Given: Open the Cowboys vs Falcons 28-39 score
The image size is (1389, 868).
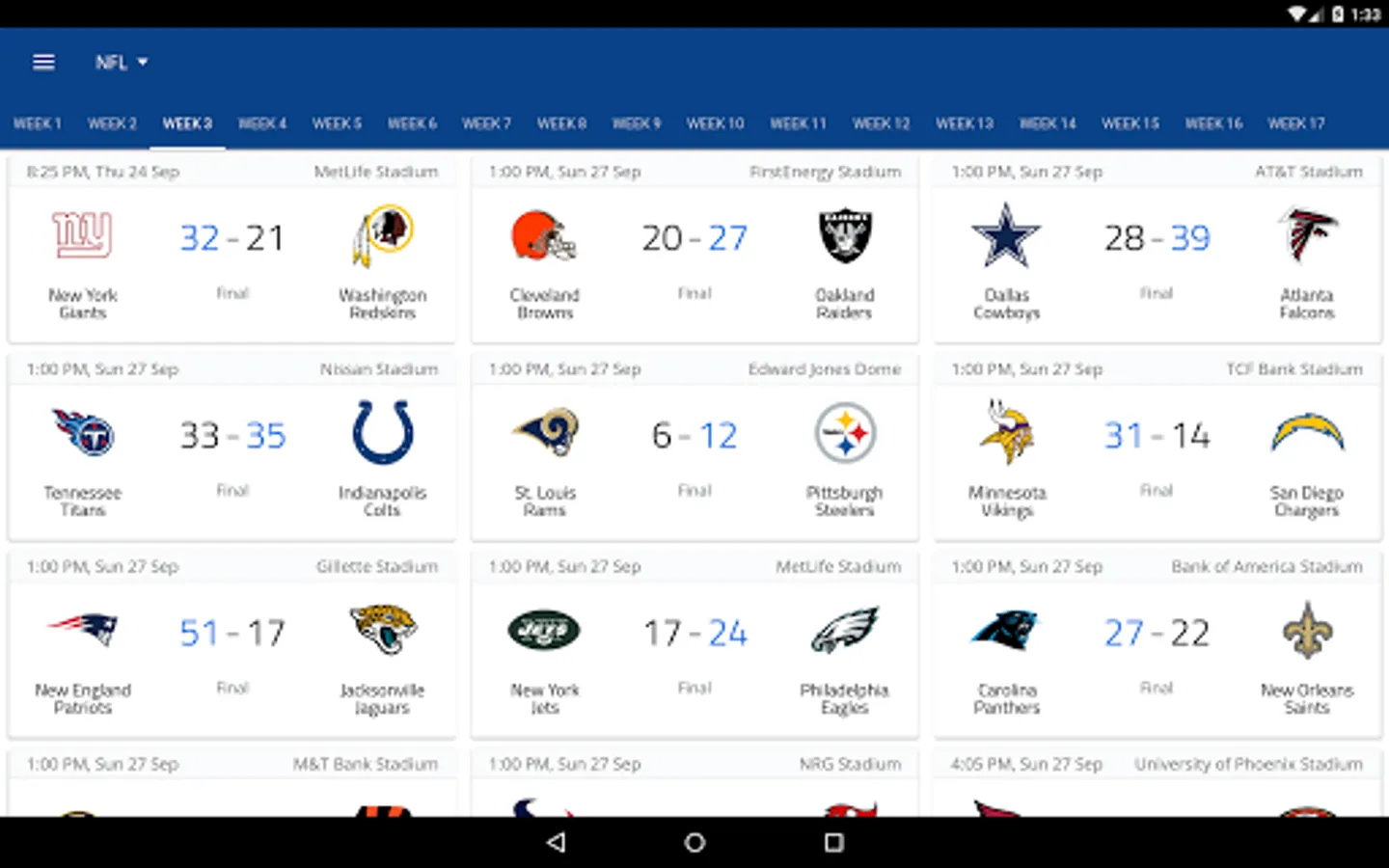Looking at the screenshot, I should [1157, 237].
